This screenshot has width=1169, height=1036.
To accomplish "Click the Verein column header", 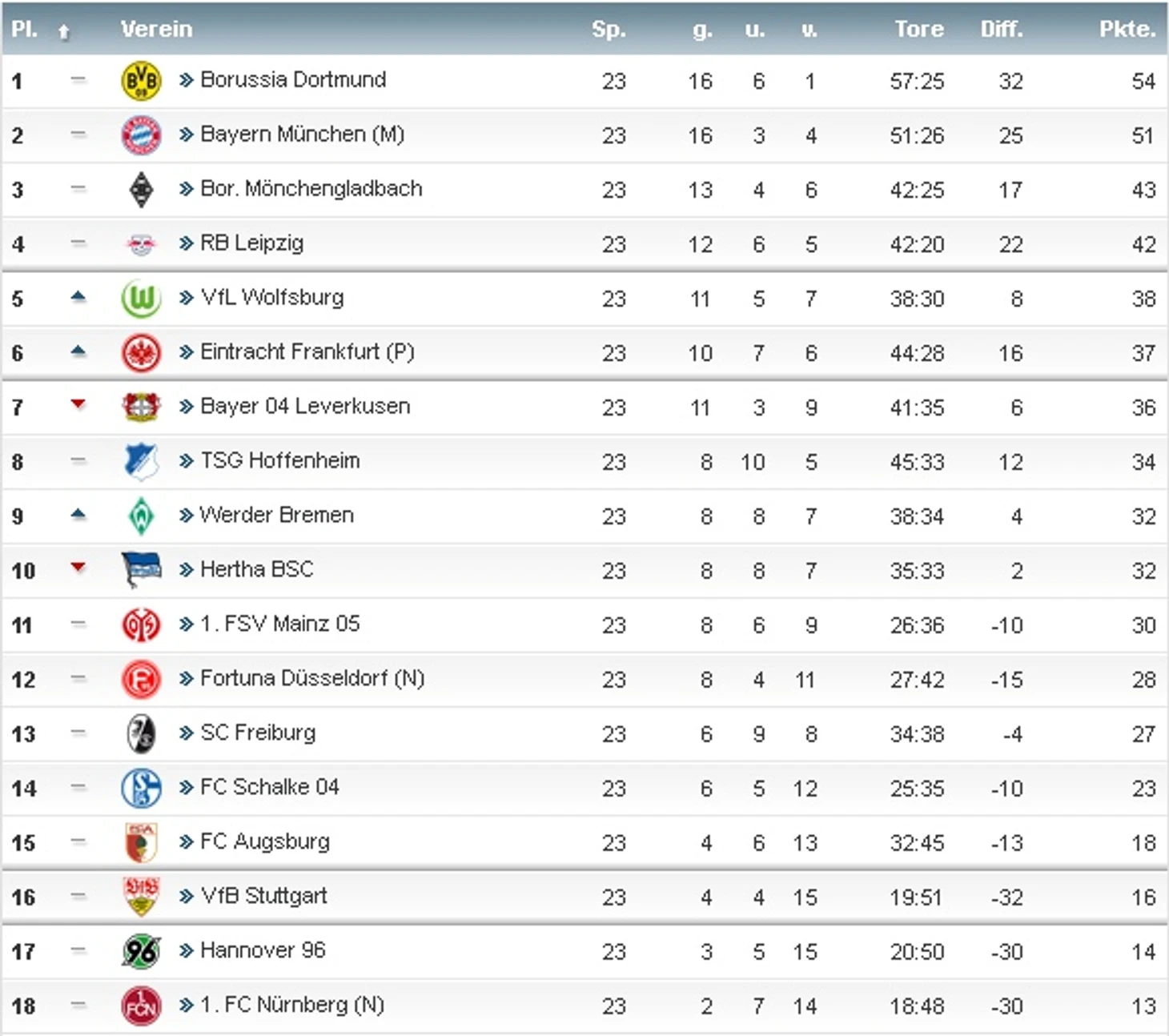I will 156,29.
